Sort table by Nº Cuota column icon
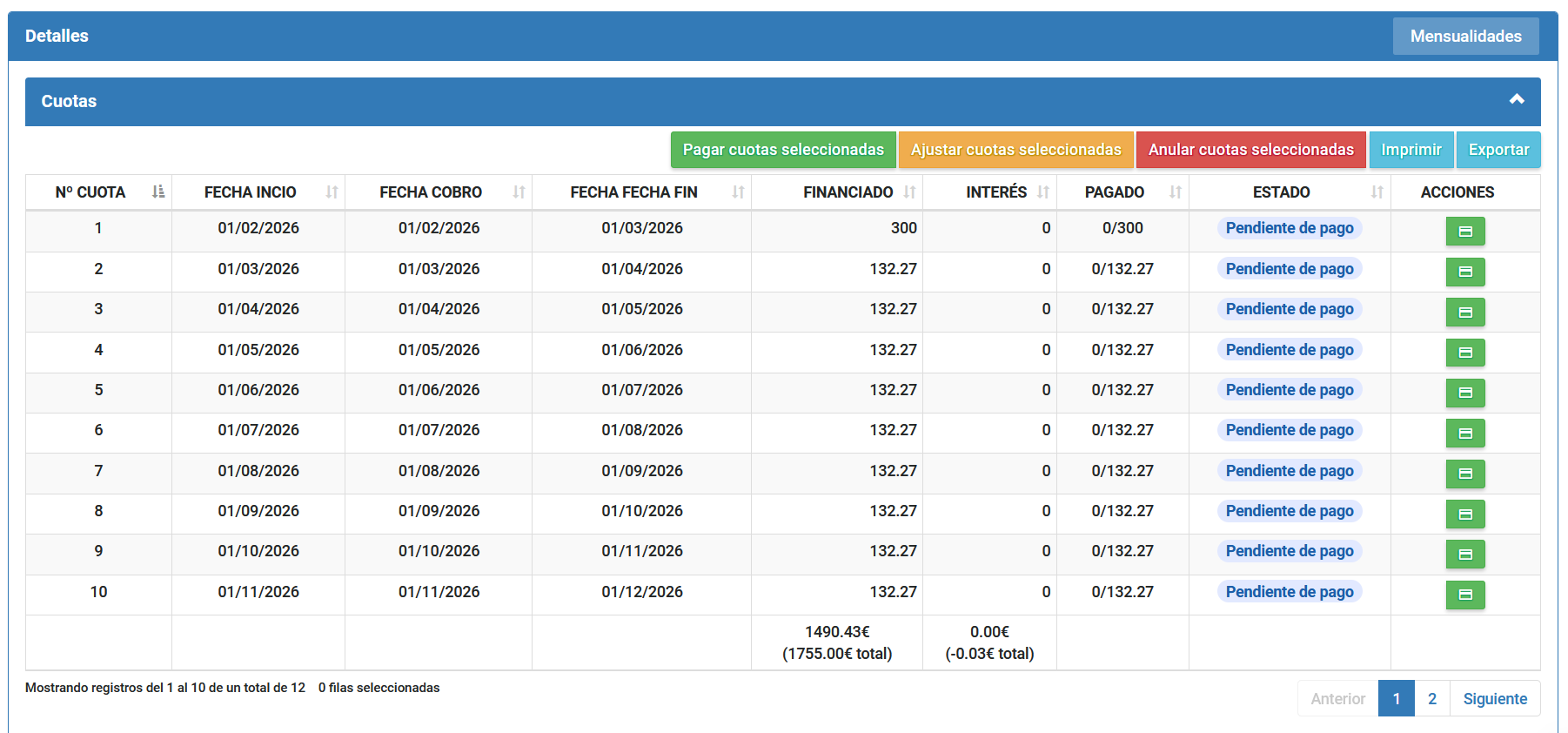The image size is (1568, 733). (x=157, y=192)
